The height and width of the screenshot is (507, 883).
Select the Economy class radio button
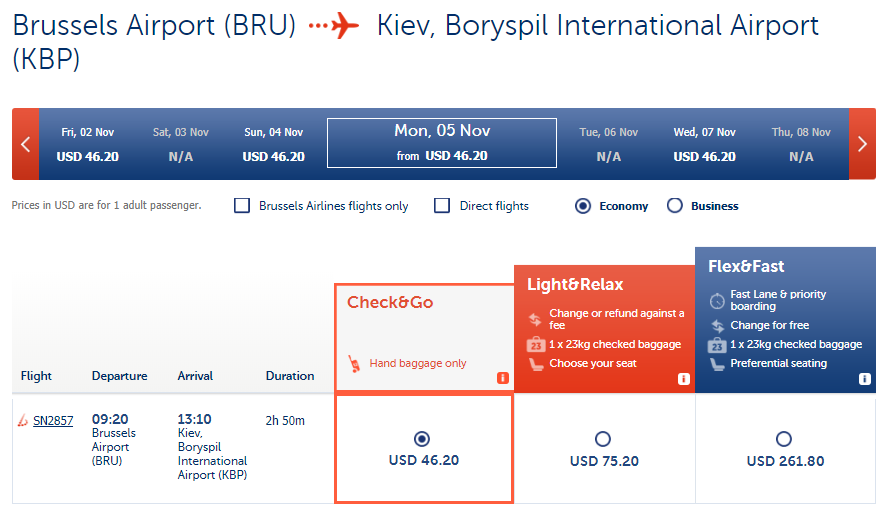pos(583,206)
